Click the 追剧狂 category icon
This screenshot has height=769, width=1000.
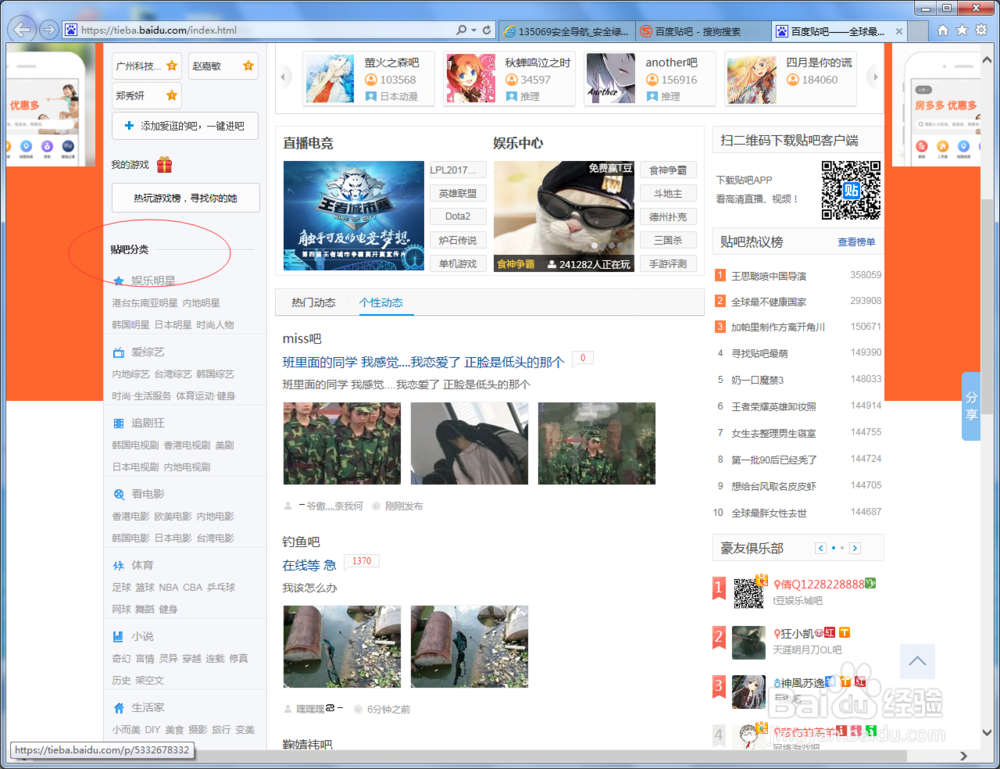point(119,423)
